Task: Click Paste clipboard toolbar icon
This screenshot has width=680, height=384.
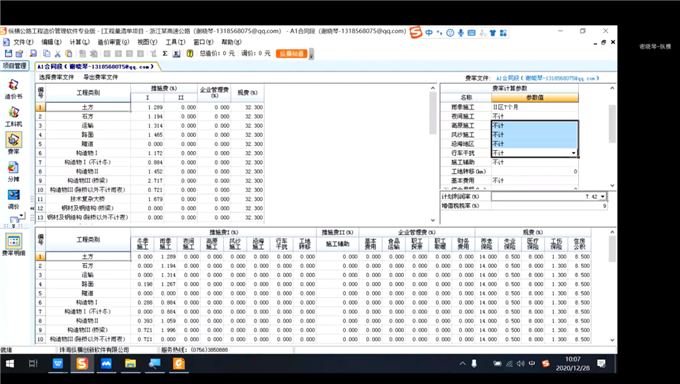Action: 69,53
